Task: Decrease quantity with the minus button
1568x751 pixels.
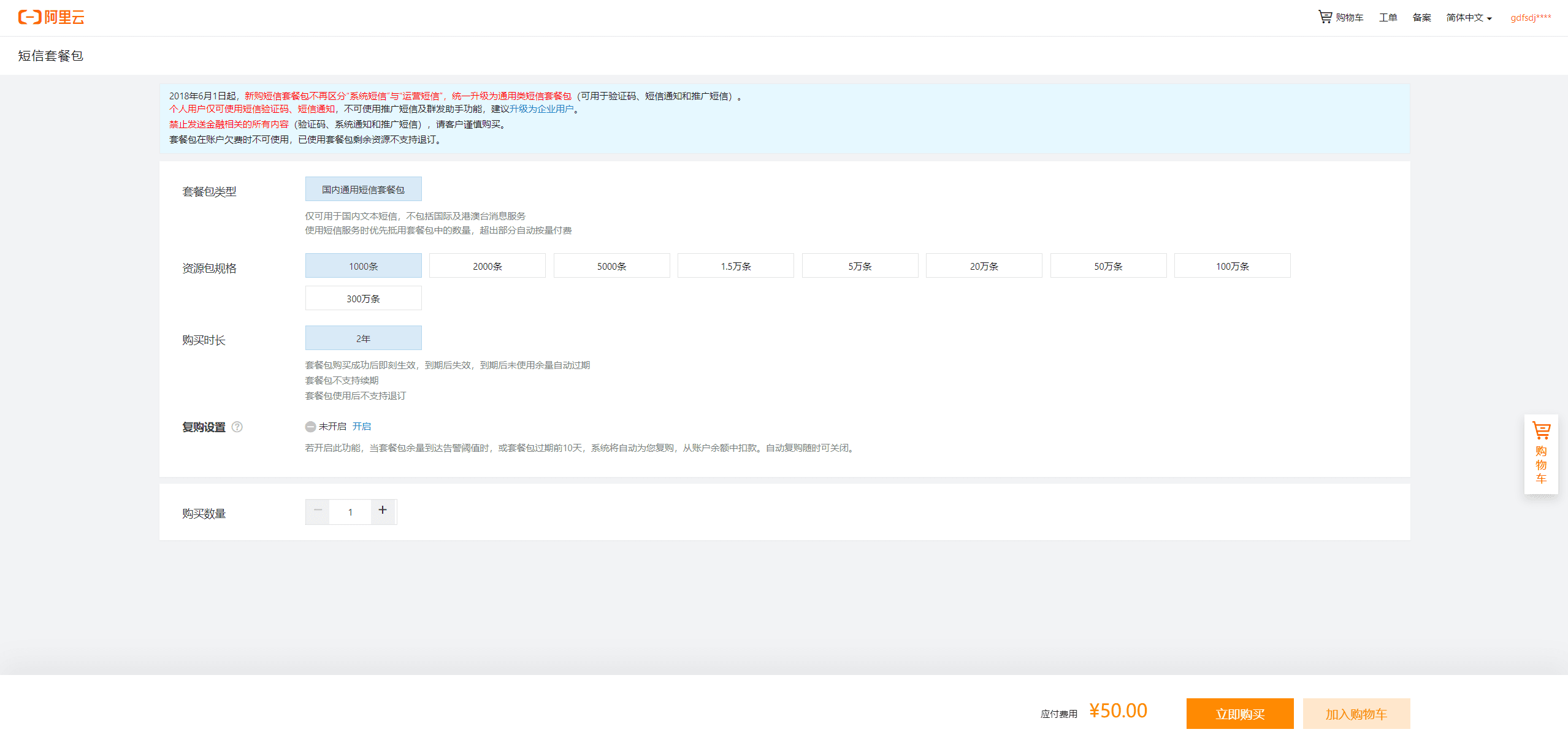Action: [318, 511]
